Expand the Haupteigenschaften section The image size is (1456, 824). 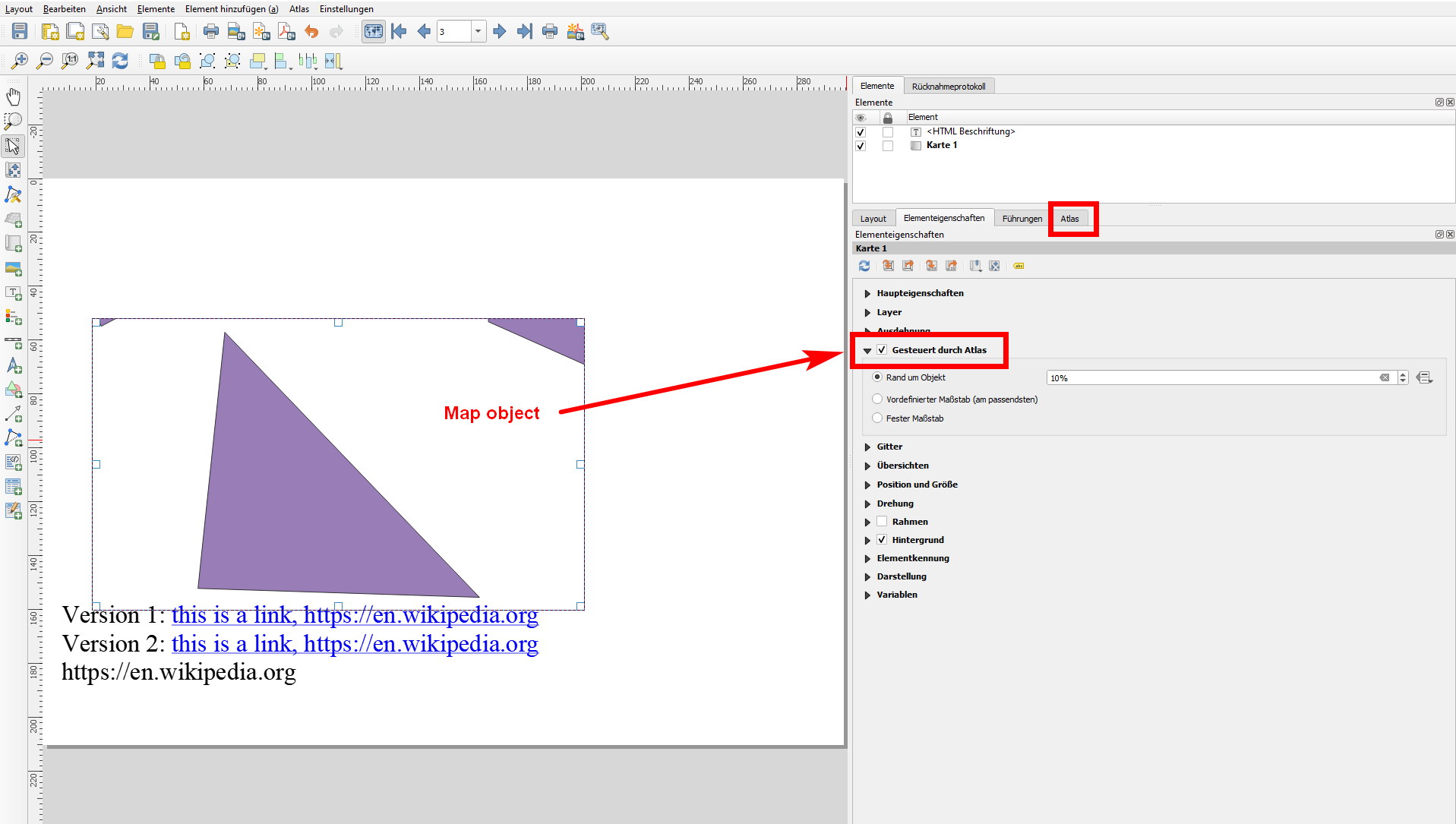coord(867,293)
